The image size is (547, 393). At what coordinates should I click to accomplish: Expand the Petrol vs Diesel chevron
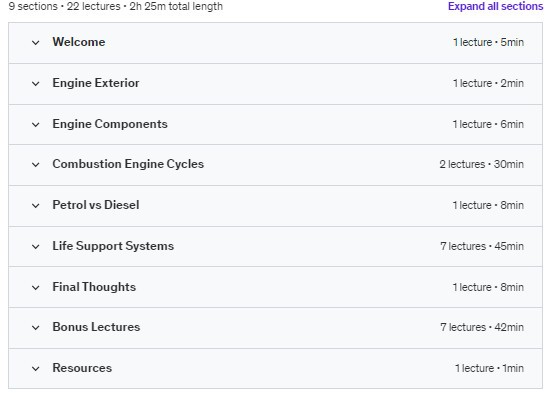tap(36, 206)
